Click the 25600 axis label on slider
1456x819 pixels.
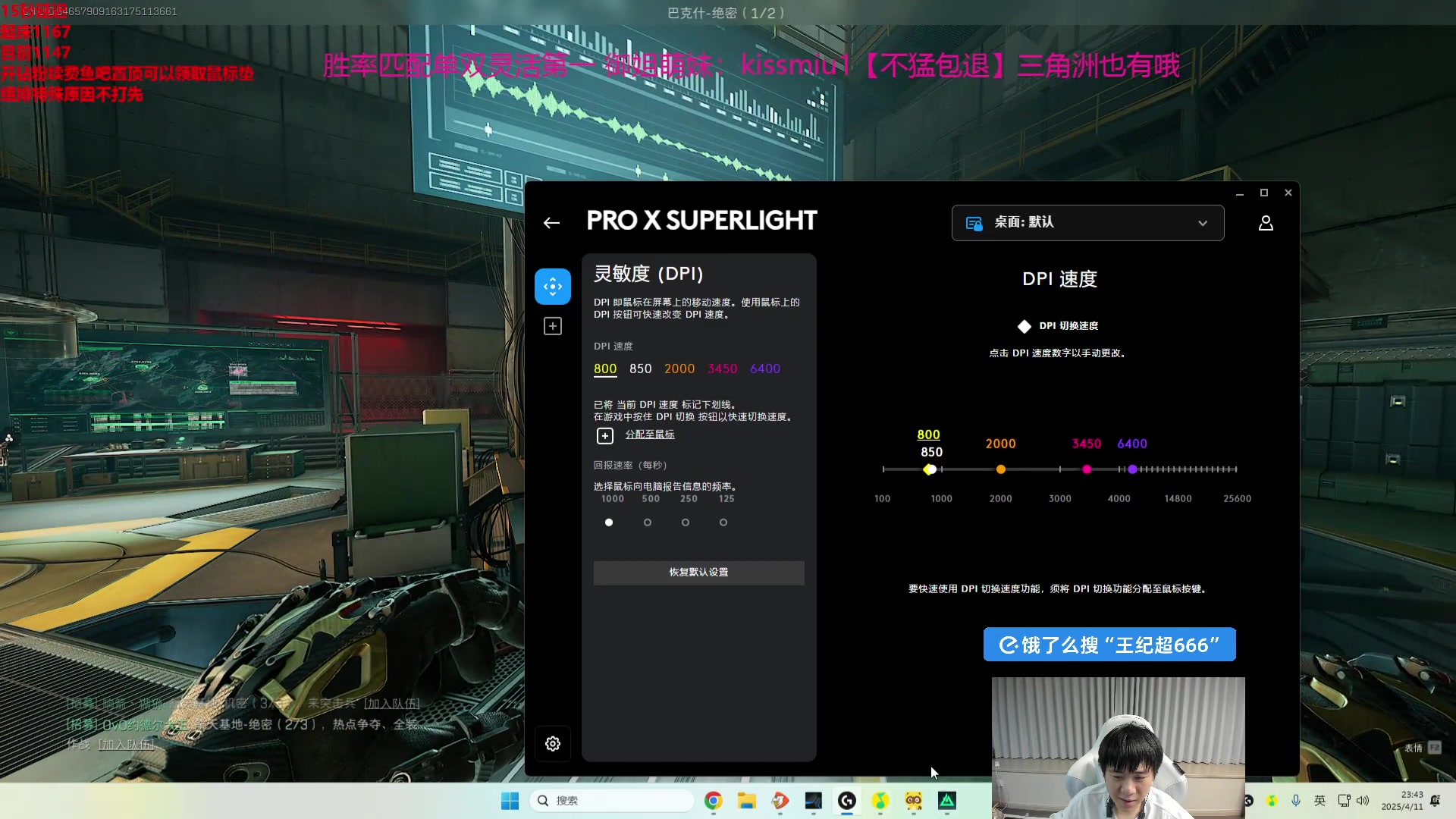pos(1237,499)
